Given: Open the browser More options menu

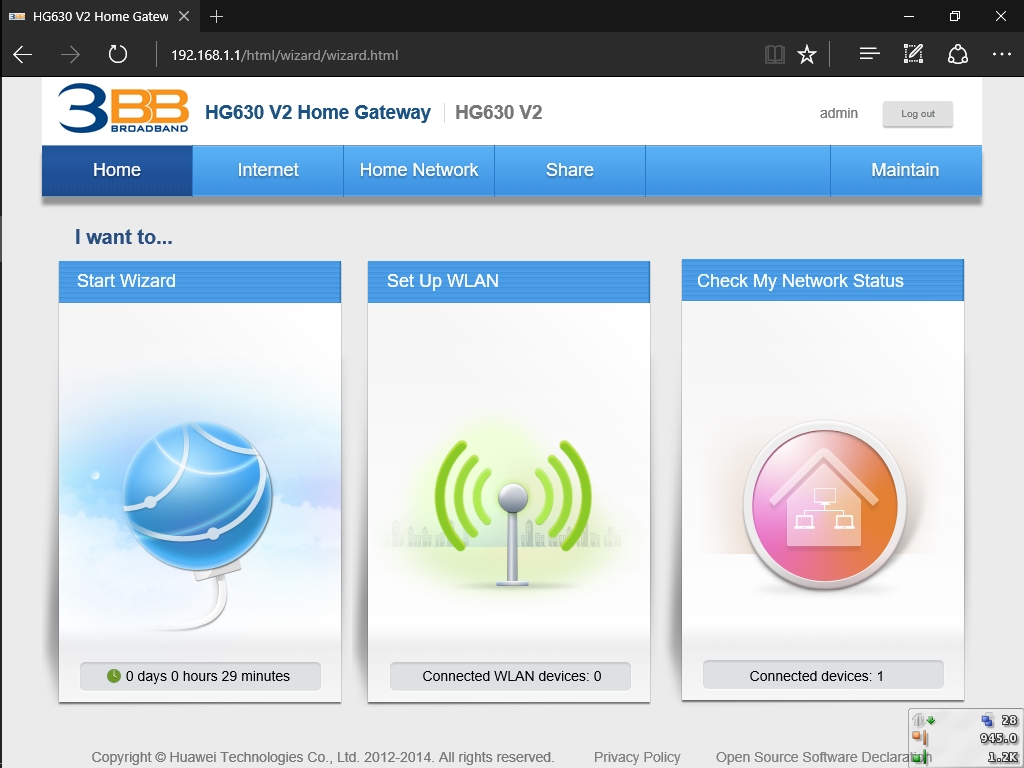Looking at the screenshot, I should coord(1001,55).
